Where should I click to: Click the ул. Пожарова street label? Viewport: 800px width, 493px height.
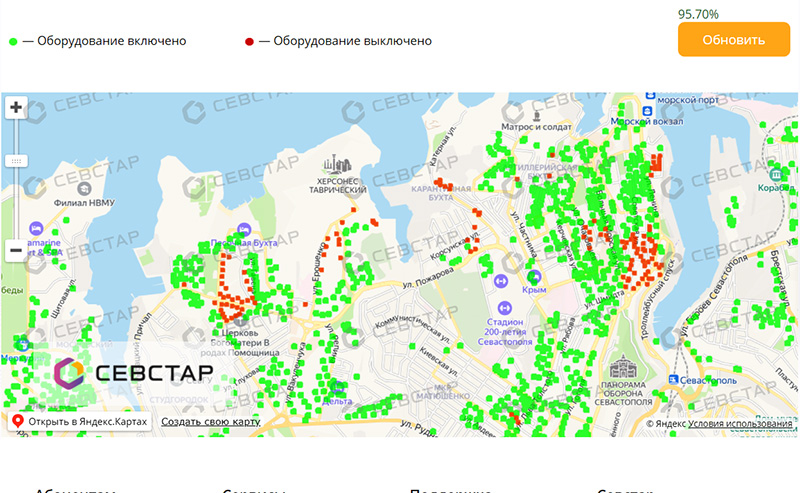428,278
